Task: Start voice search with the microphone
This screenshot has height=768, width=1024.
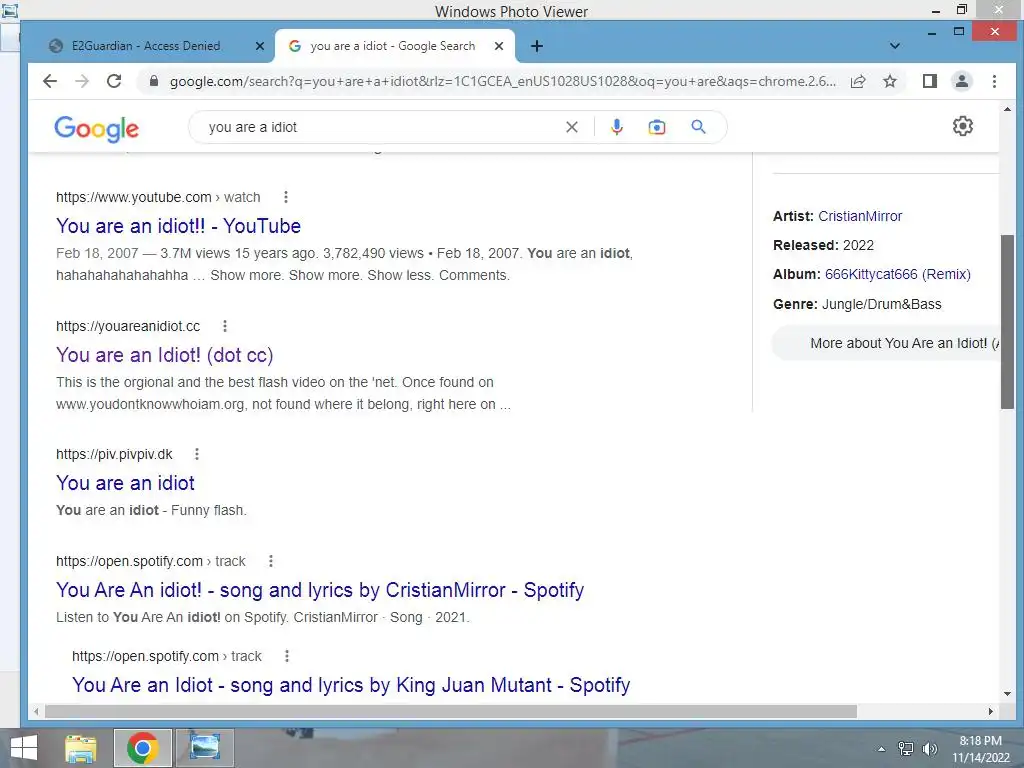Action: coord(616,127)
